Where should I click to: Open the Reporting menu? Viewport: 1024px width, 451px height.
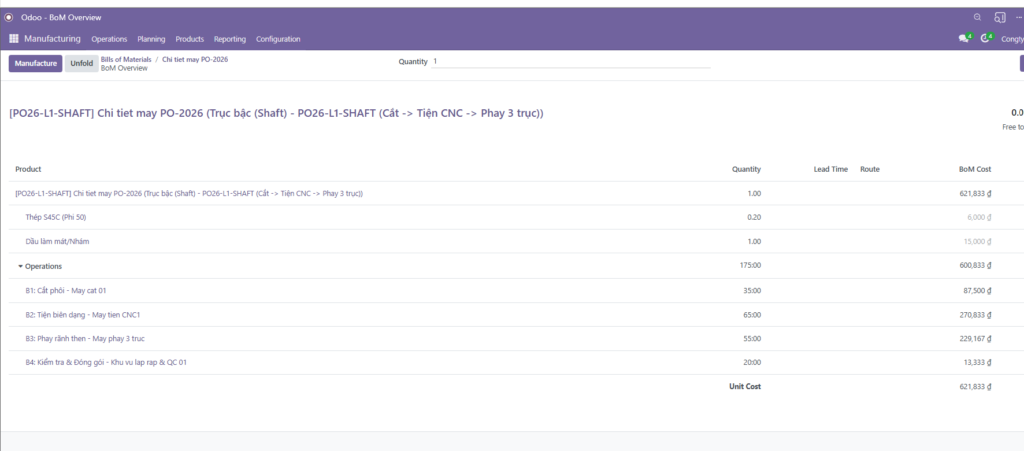point(230,39)
